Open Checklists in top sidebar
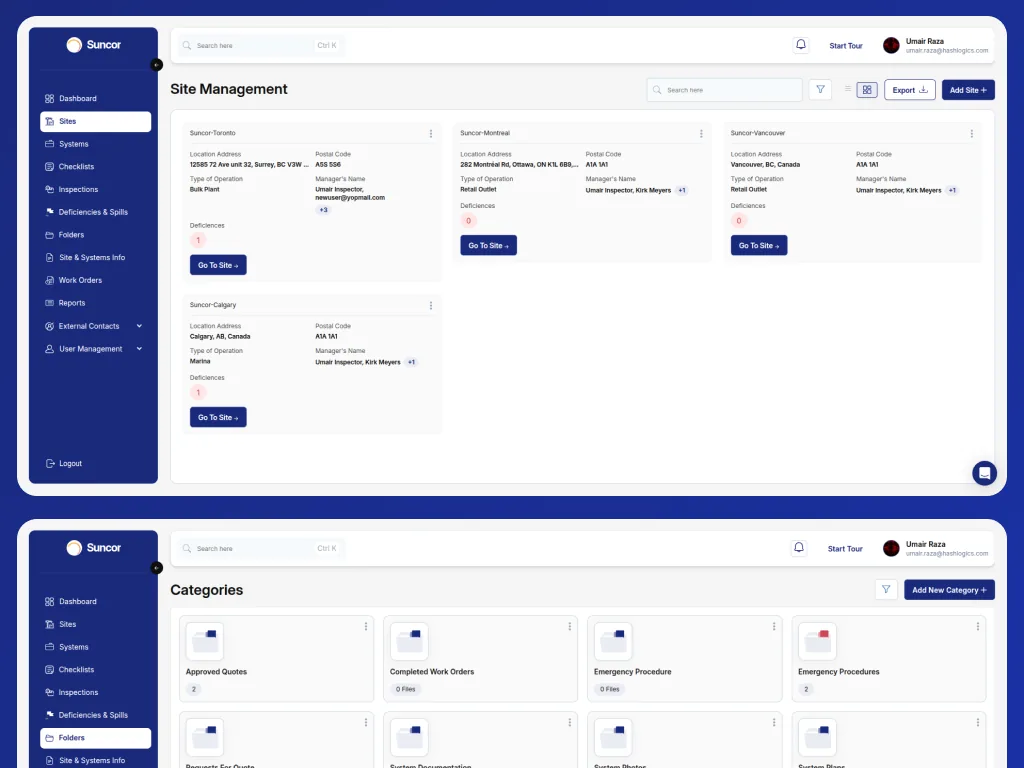This screenshot has height=768, width=1024. point(95,167)
